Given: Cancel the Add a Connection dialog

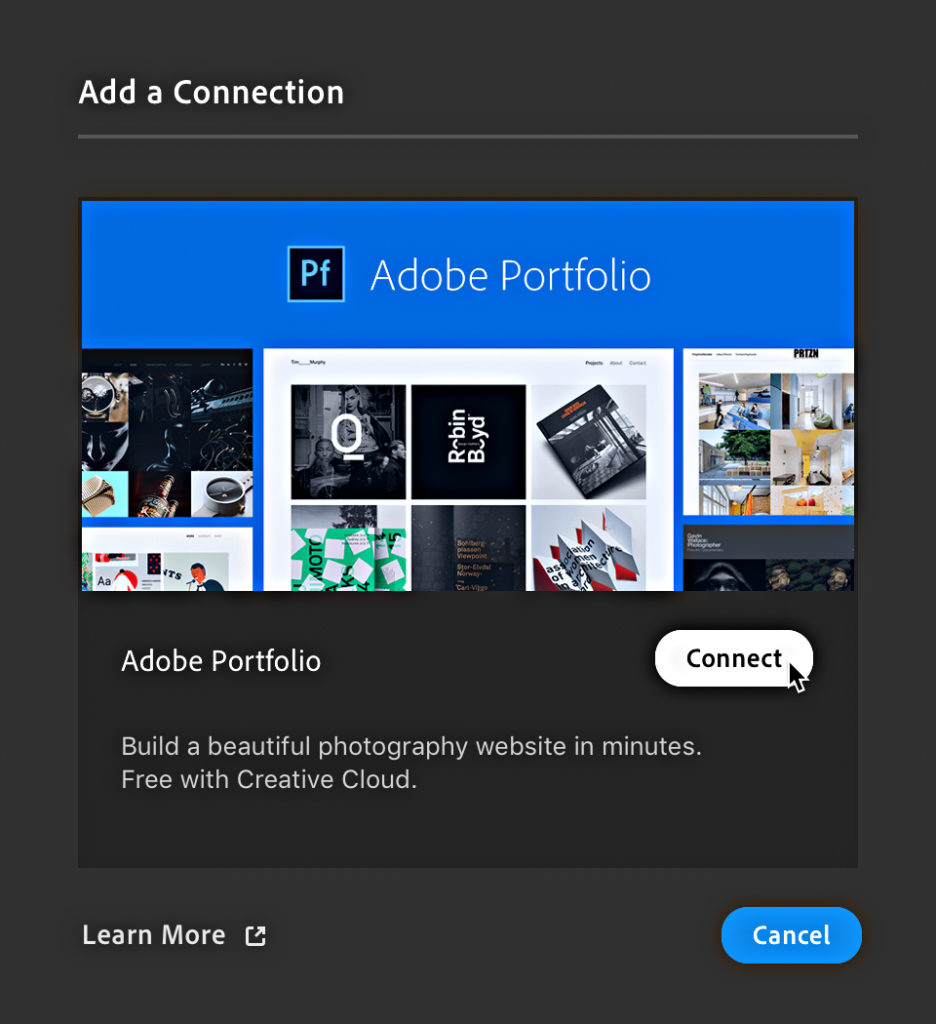Looking at the screenshot, I should tap(791, 935).
